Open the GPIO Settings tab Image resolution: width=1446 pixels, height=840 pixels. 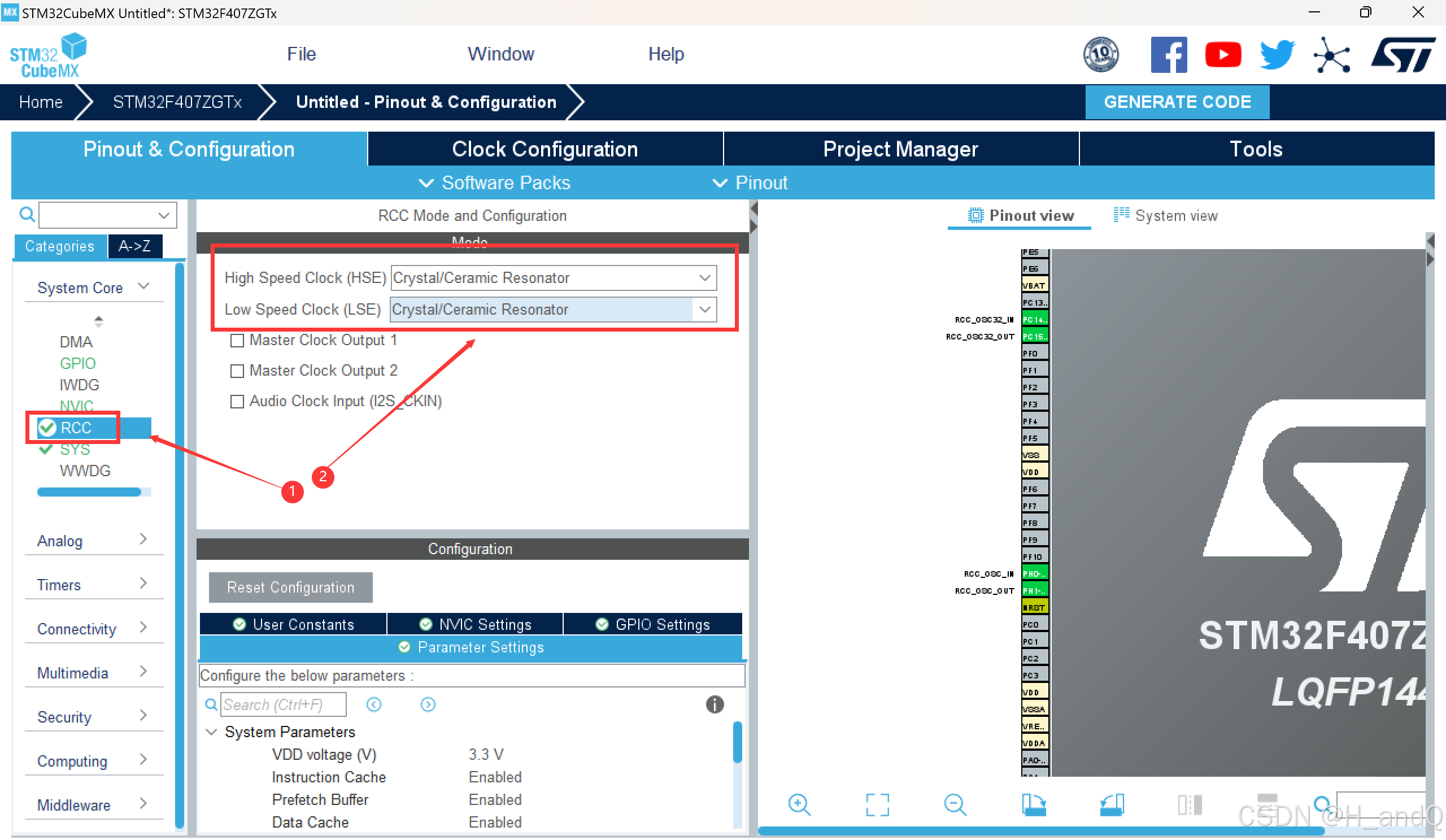pyautogui.click(x=652, y=625)
